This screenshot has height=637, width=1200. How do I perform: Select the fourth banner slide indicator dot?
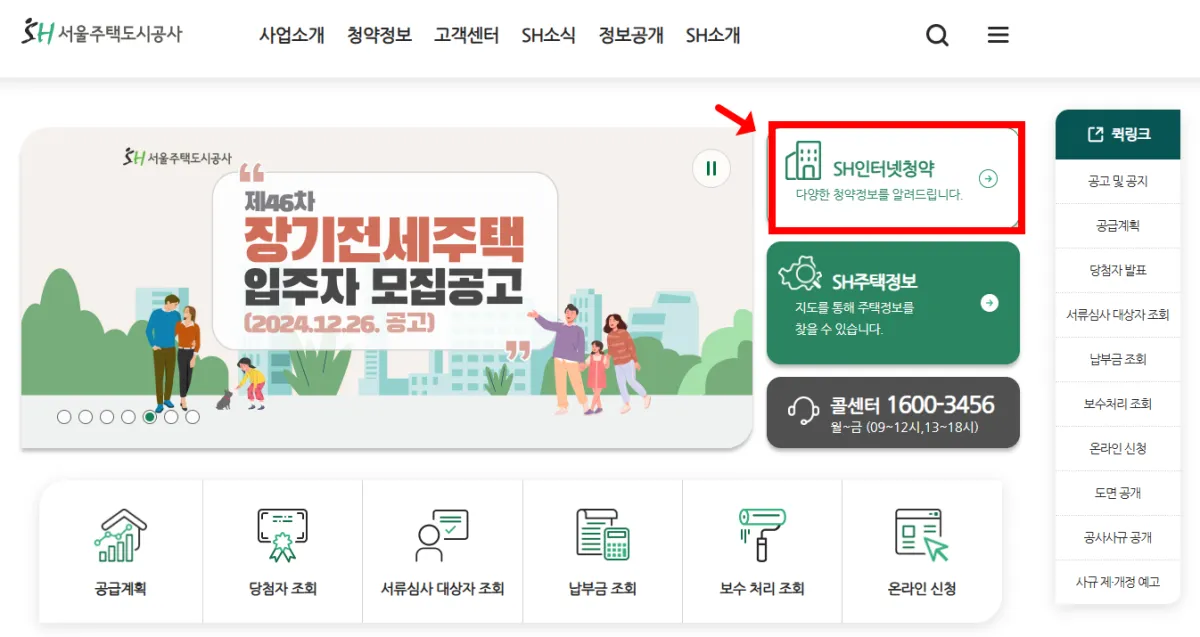[x=128, y=417]
